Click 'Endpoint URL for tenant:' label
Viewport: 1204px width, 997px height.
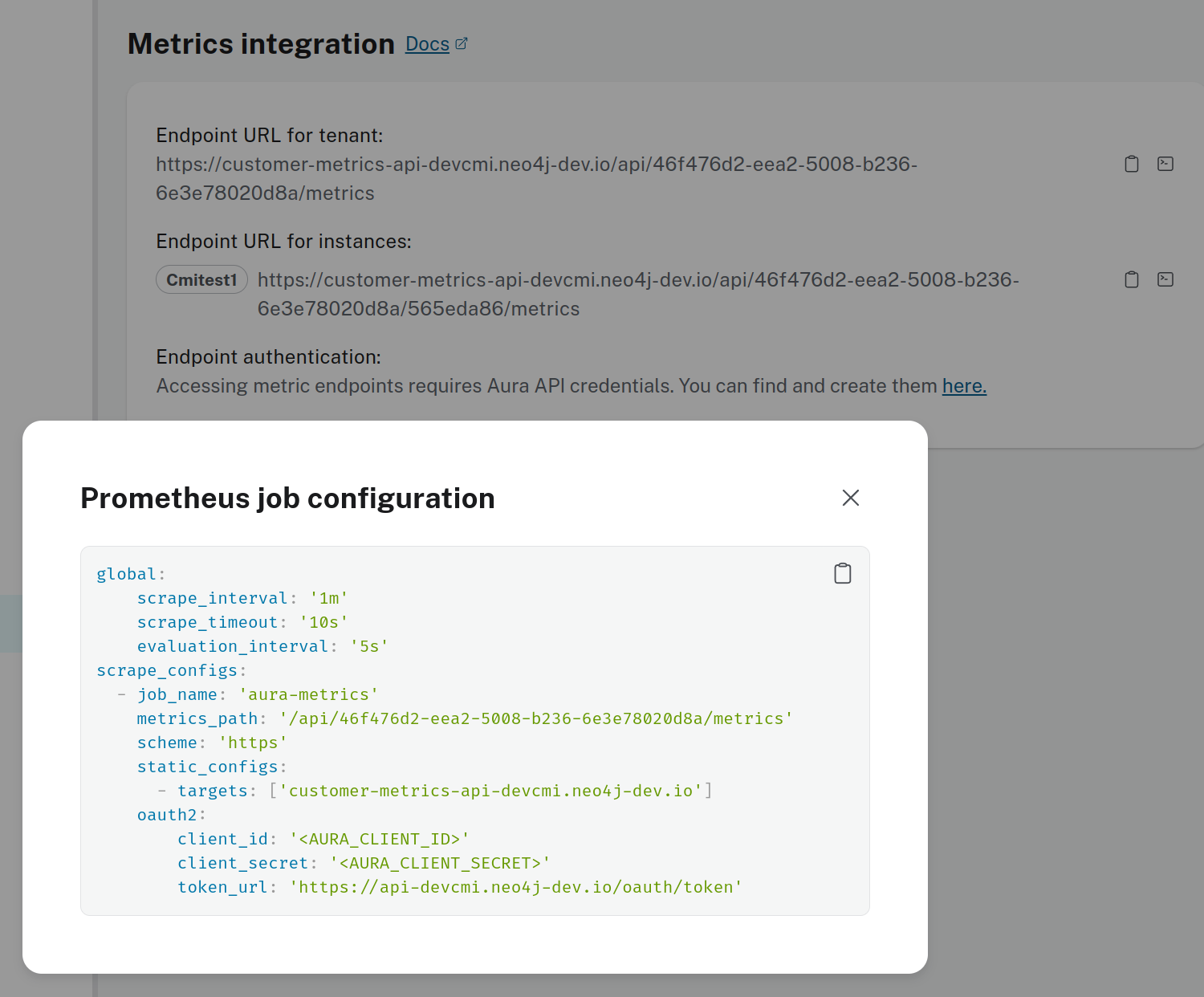(270, 136)
